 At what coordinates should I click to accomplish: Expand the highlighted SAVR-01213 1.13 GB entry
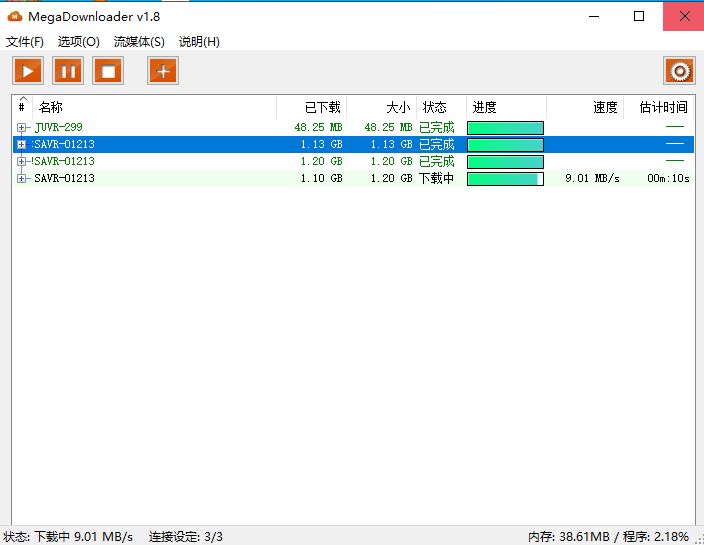[x=21, y=145]
